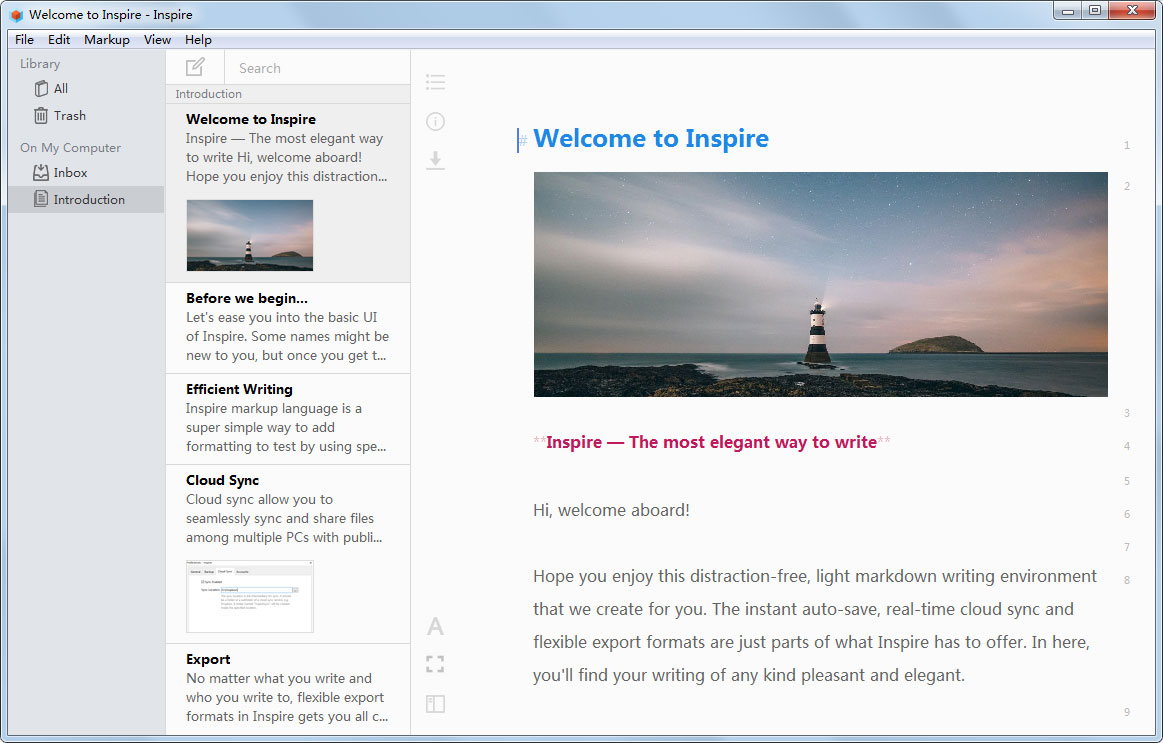Click the Cloud Sync preferences thumbnail
1163x743 pixels.
(250, 596)
